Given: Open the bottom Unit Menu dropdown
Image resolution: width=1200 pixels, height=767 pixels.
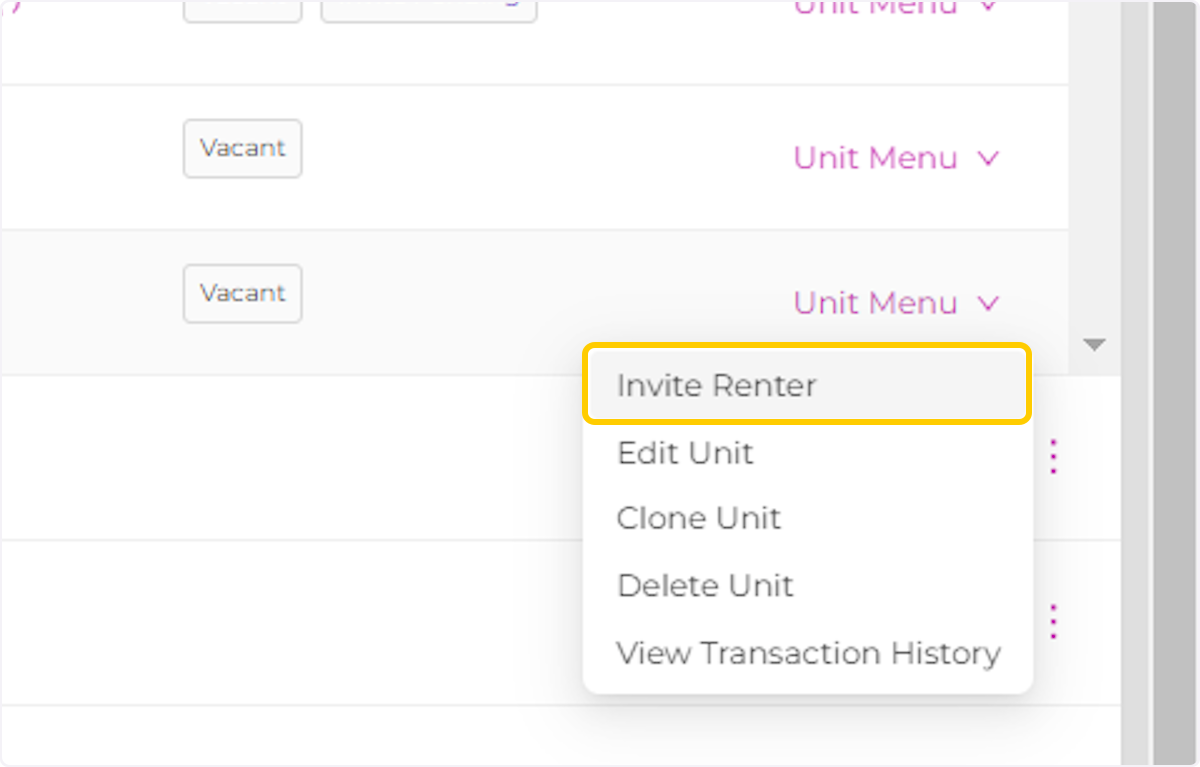Looking at the screenshot, I should point(875,303).
